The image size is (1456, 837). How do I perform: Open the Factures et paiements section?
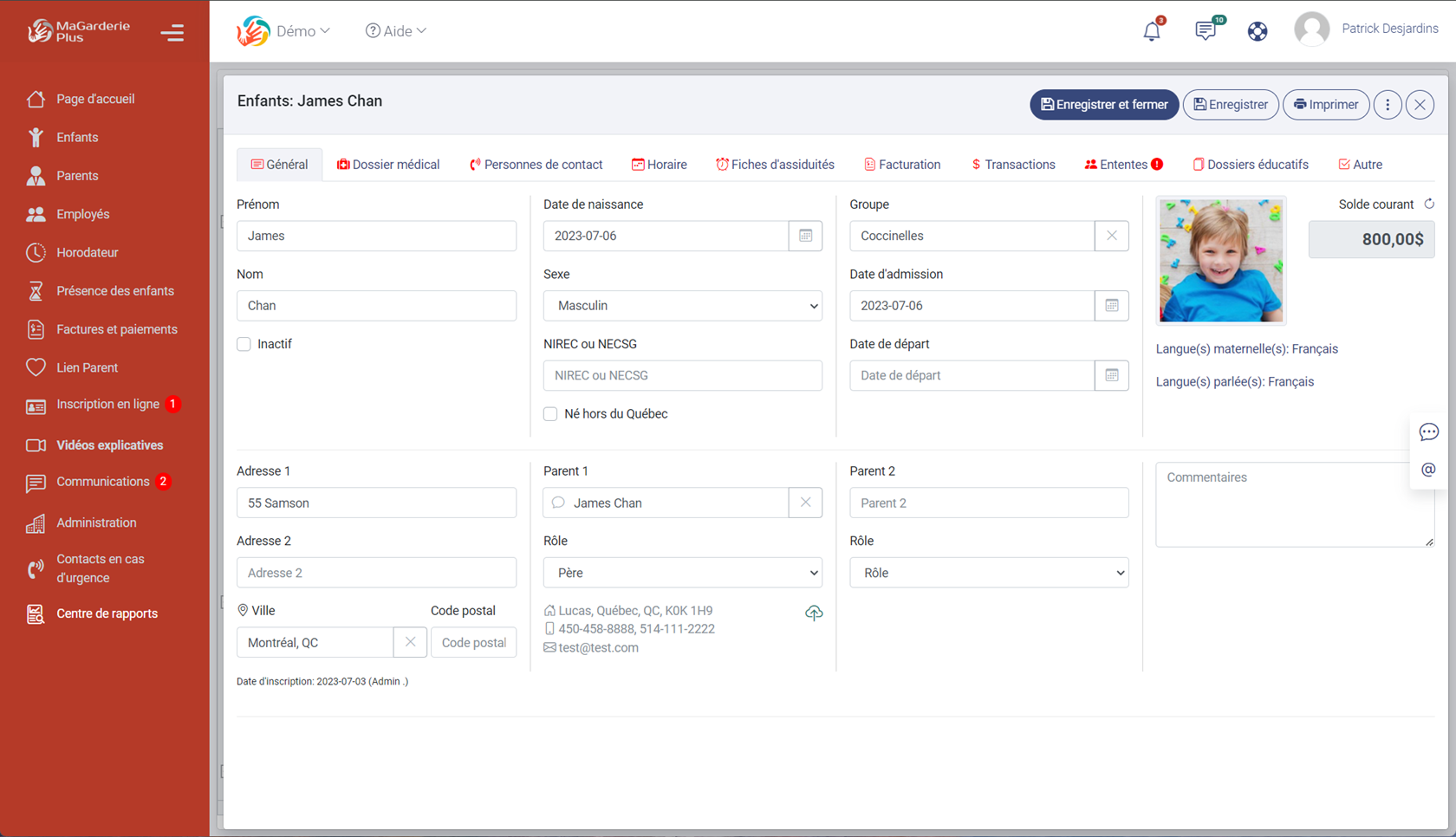tap(118, 329)
